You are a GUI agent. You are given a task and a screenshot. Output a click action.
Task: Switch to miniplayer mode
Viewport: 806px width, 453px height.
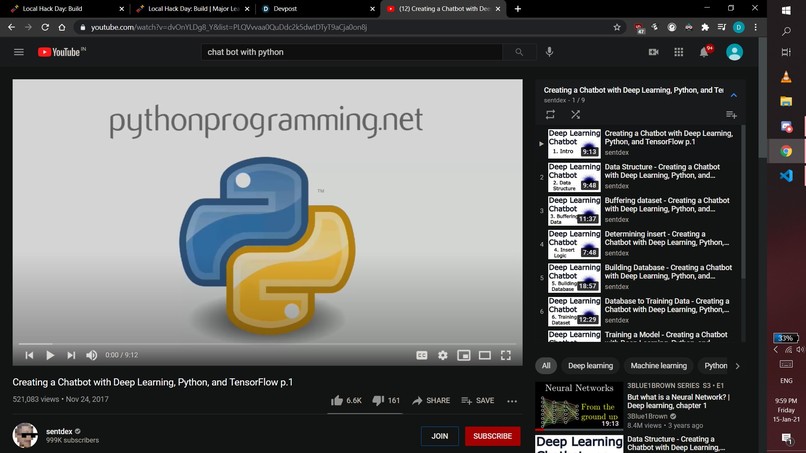(x=464, y=355)
